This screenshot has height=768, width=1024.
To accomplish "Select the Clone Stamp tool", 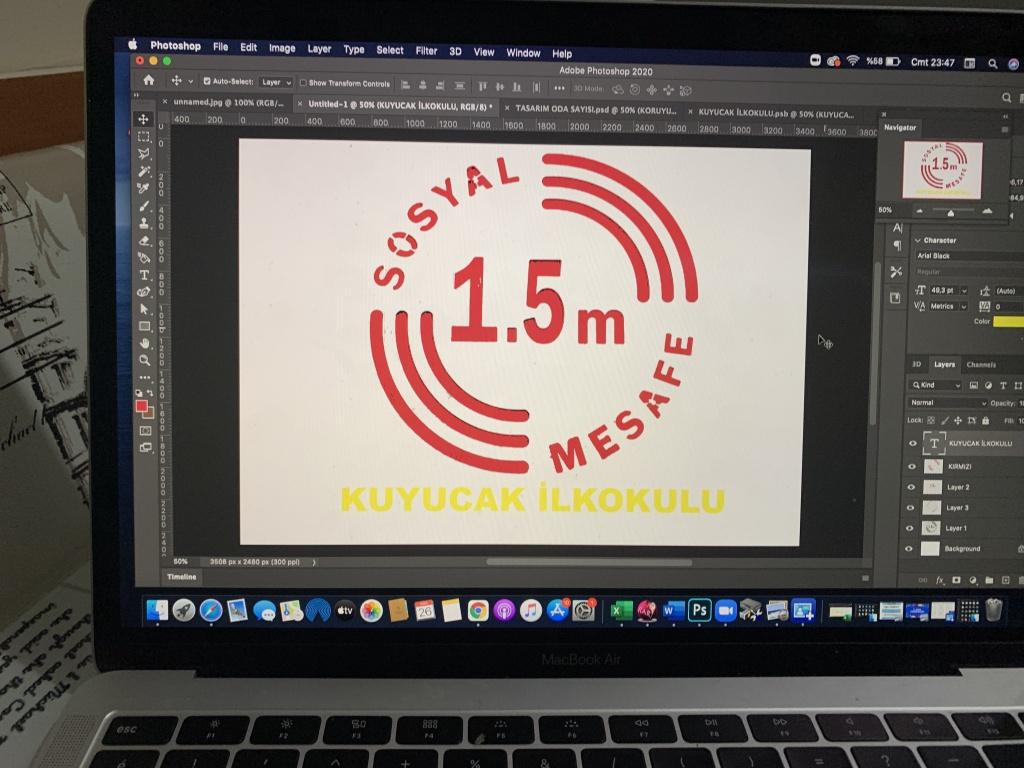I will pyautogui.click(x=144, y=222).
